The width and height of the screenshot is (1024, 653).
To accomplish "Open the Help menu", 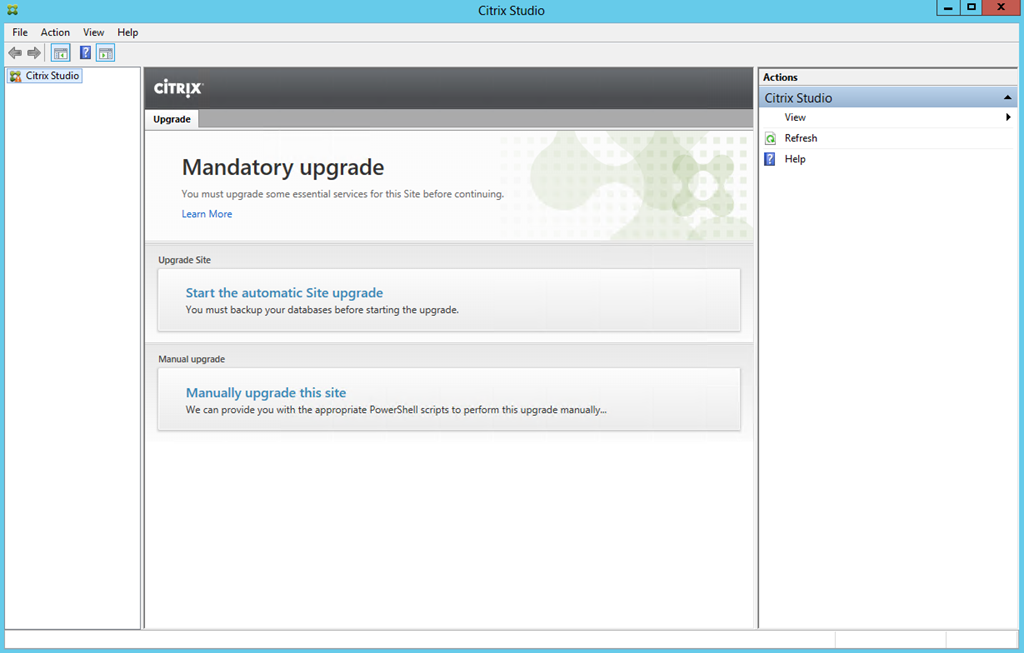I will (128, 32).
